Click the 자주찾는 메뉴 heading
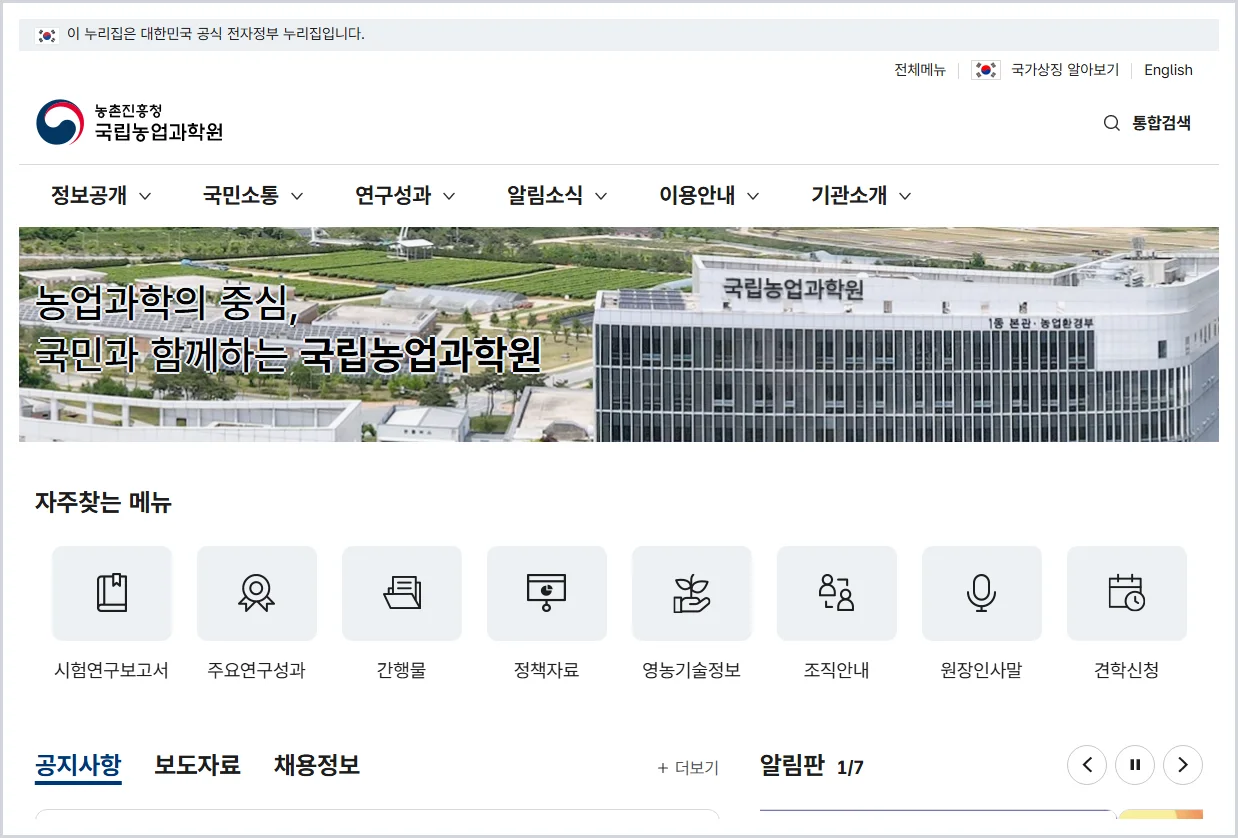1238x838 pixels. [x=103, y=502]
